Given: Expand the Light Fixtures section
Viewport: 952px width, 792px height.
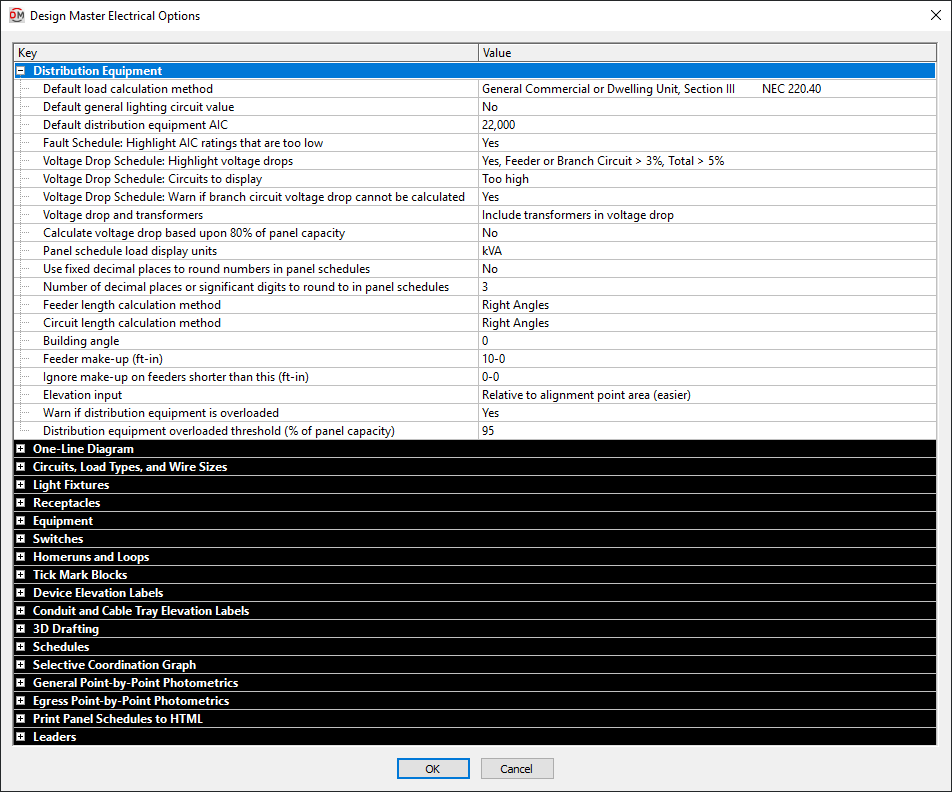Looking at the screenshot, I should (21, 485).
